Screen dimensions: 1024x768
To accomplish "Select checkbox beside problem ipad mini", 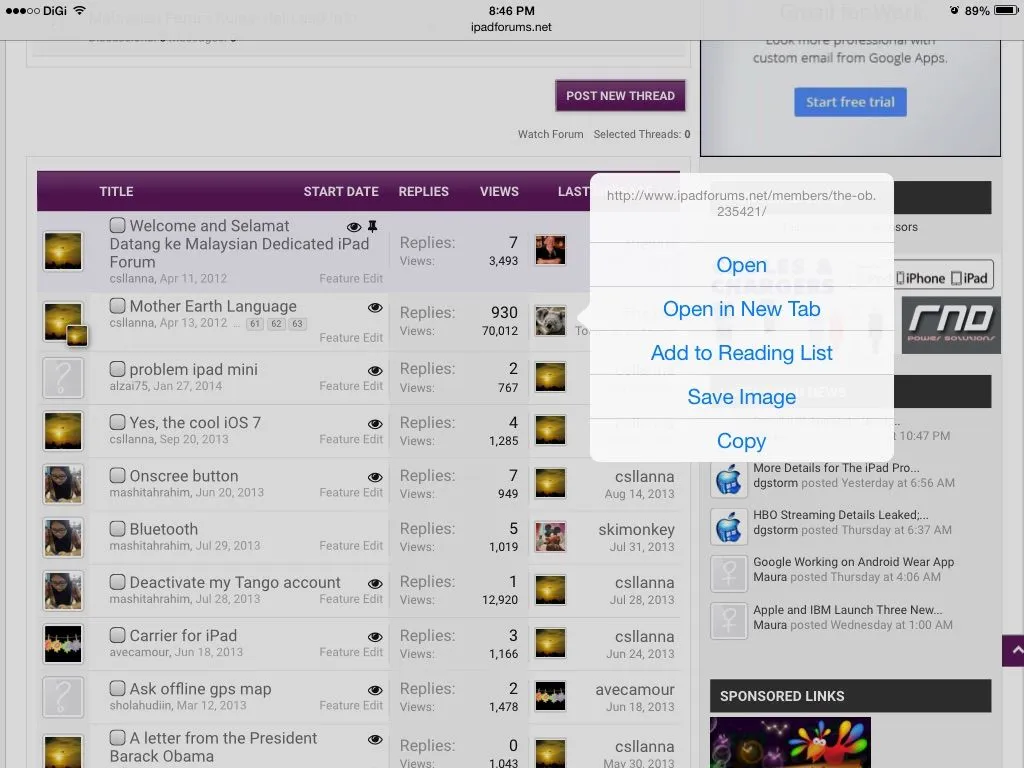I will (118, 369).
